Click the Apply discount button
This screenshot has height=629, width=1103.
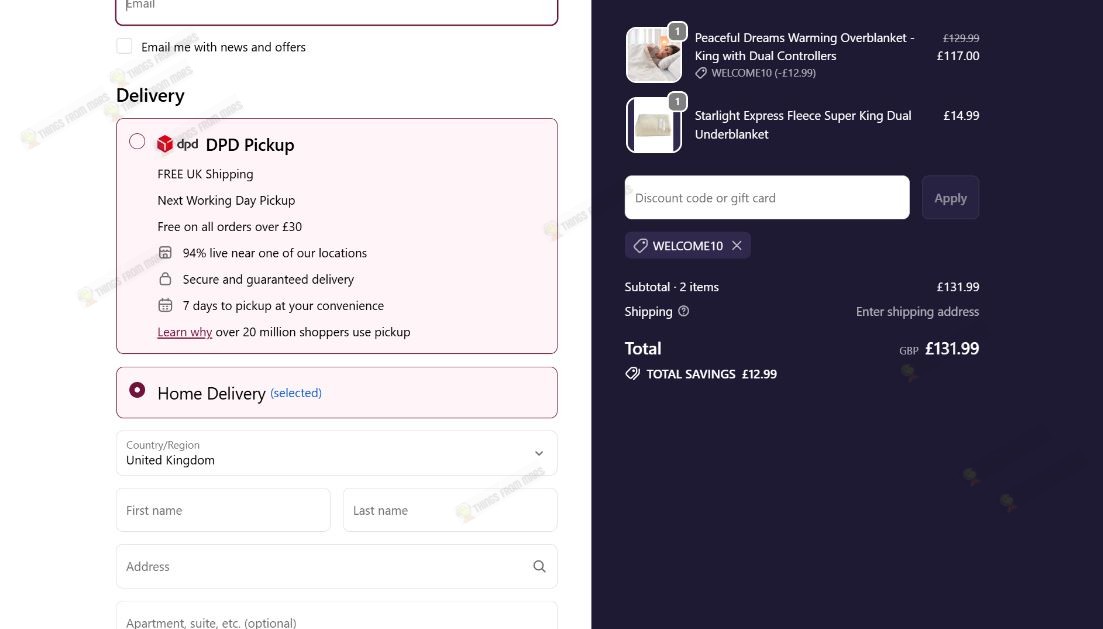click(x=950, y=198)
